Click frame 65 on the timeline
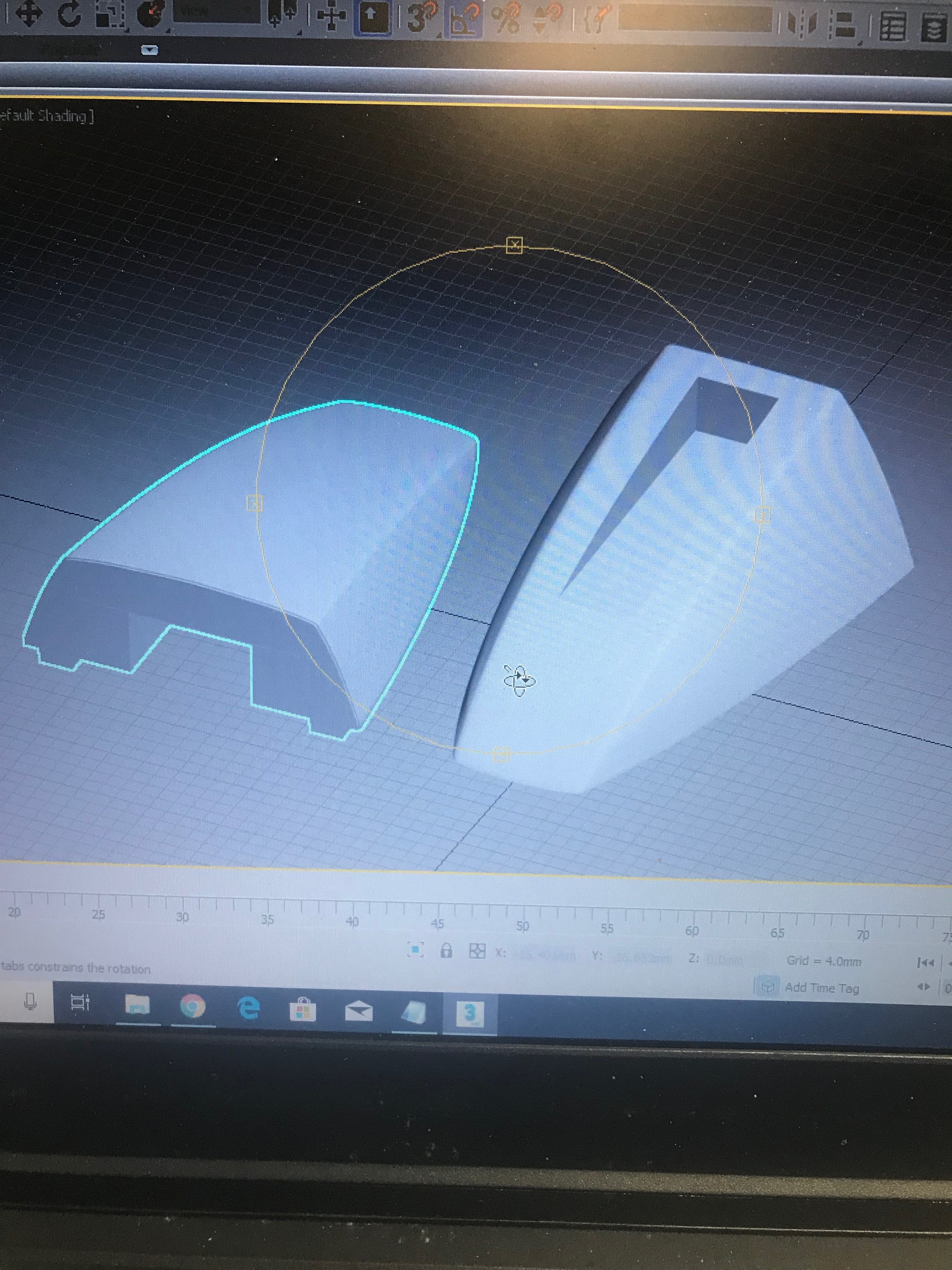This screenshot has width=952, height=1270. [777, 933]
